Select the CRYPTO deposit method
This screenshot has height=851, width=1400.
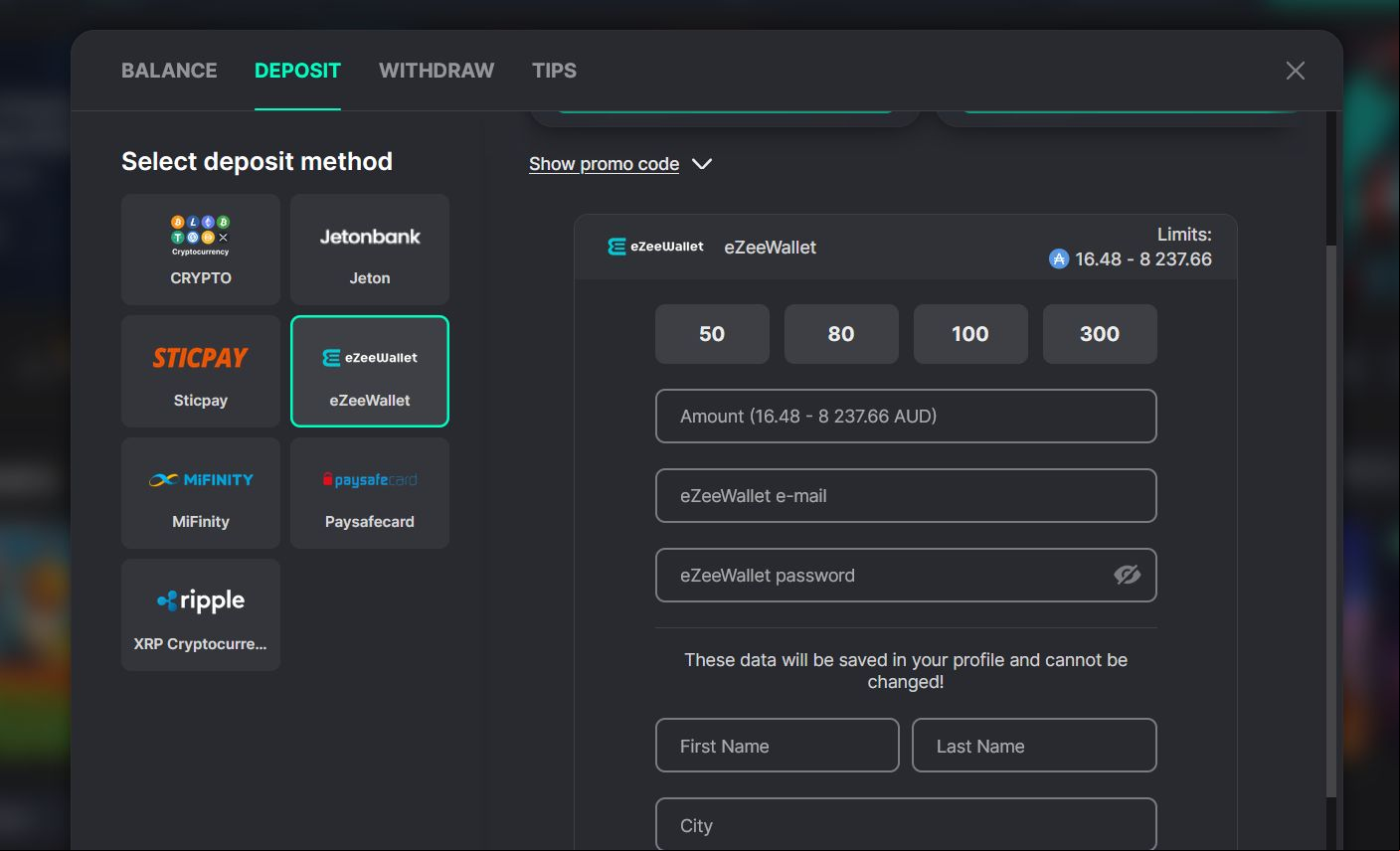pyautogui.click(x=201, y=250)
